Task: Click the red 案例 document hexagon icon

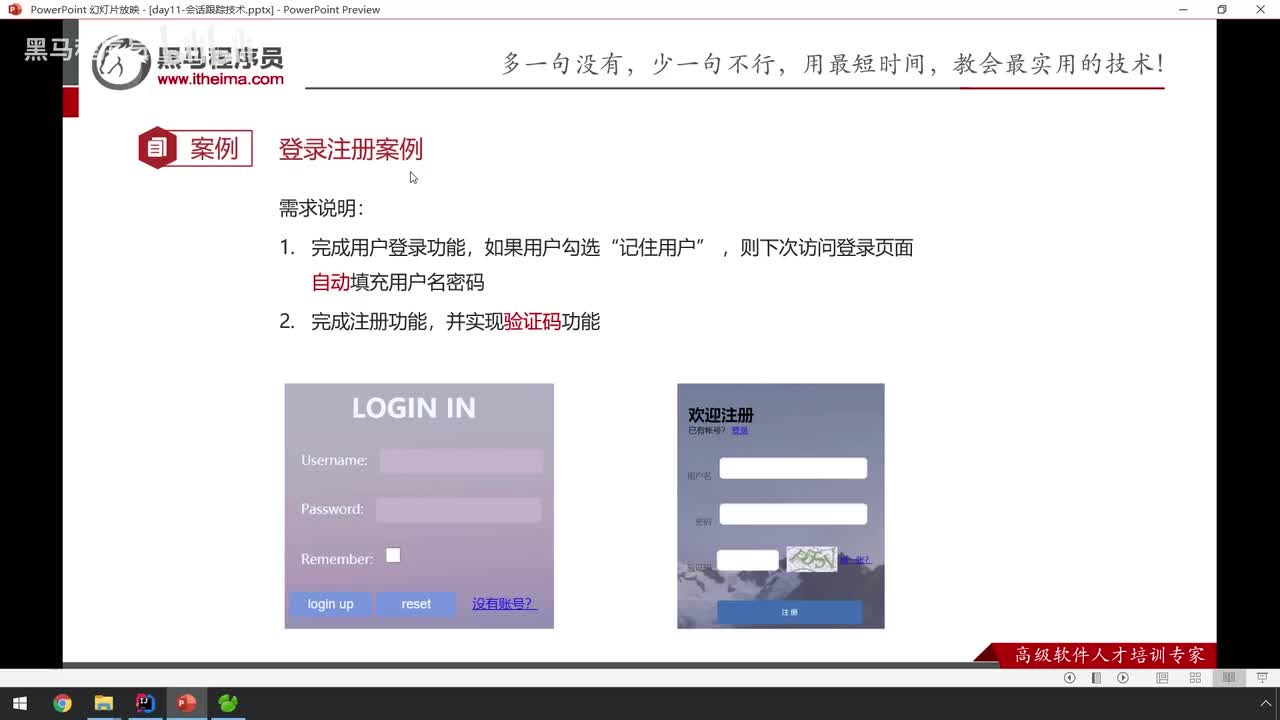Action: (x=157, y=148)
